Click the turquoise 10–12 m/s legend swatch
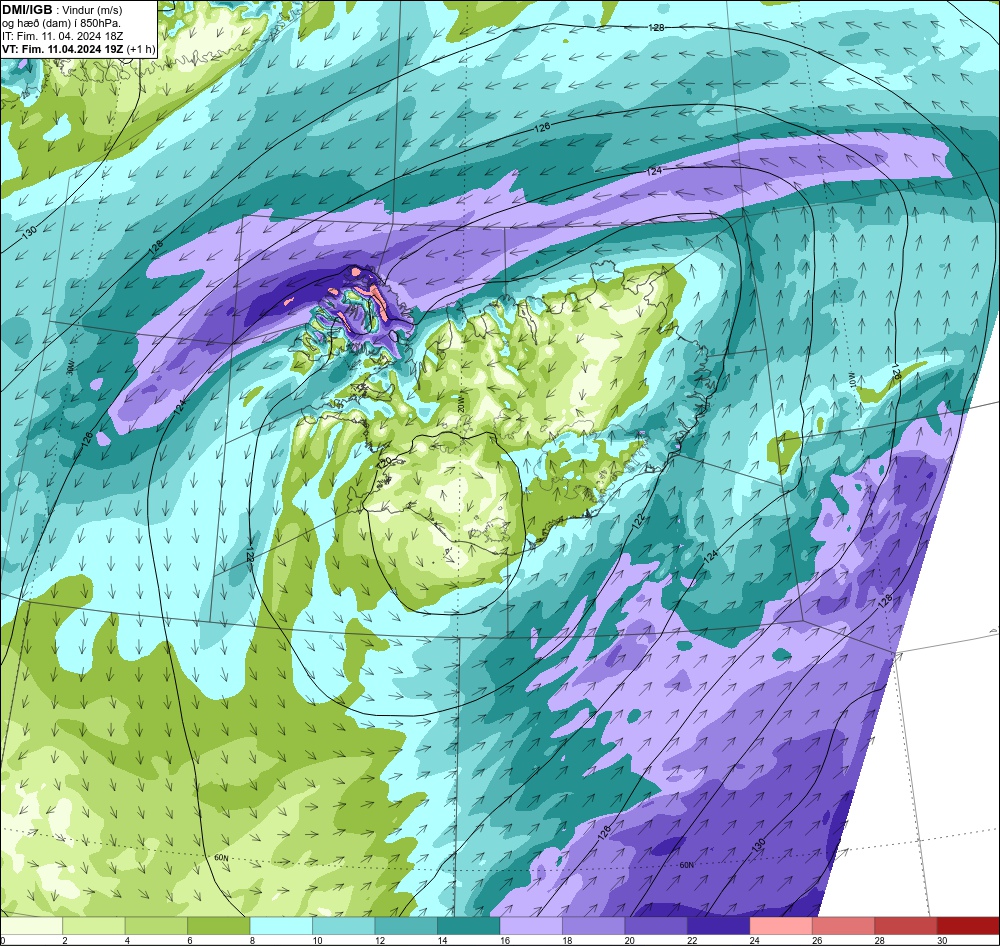1000x946 pixels. (344, 926)
